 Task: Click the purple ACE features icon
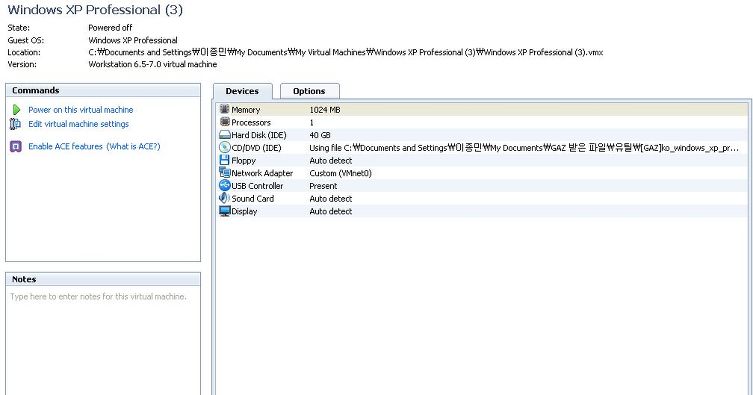[16, 146]
